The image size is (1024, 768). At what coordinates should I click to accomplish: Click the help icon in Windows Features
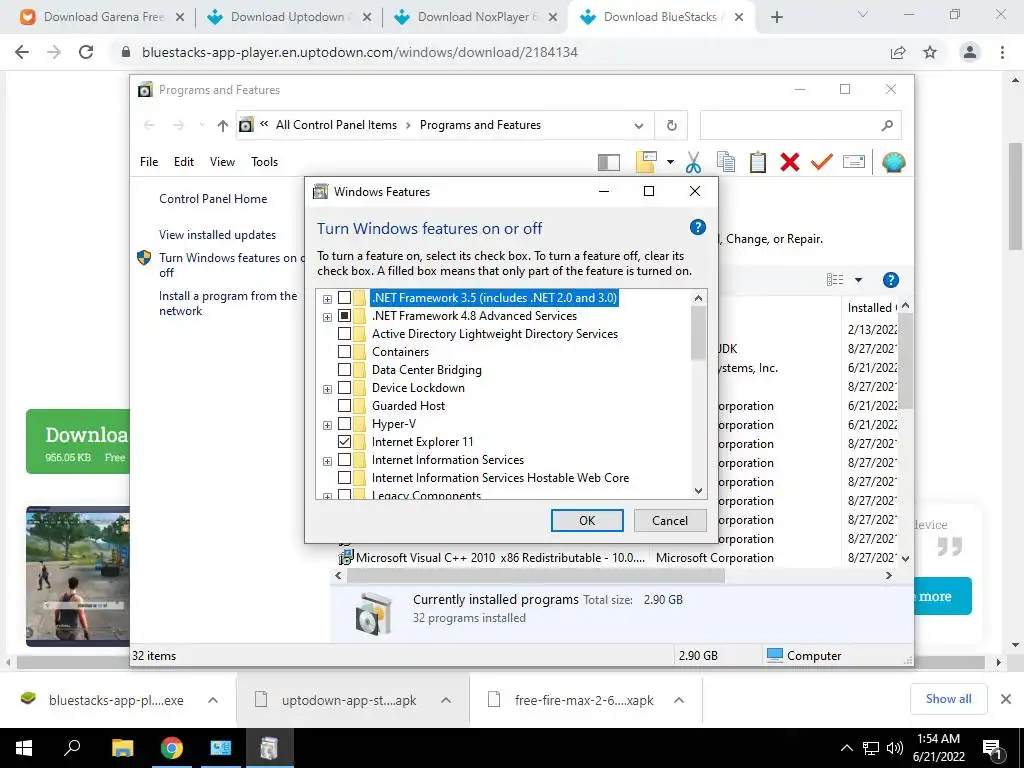coord(697,227)
